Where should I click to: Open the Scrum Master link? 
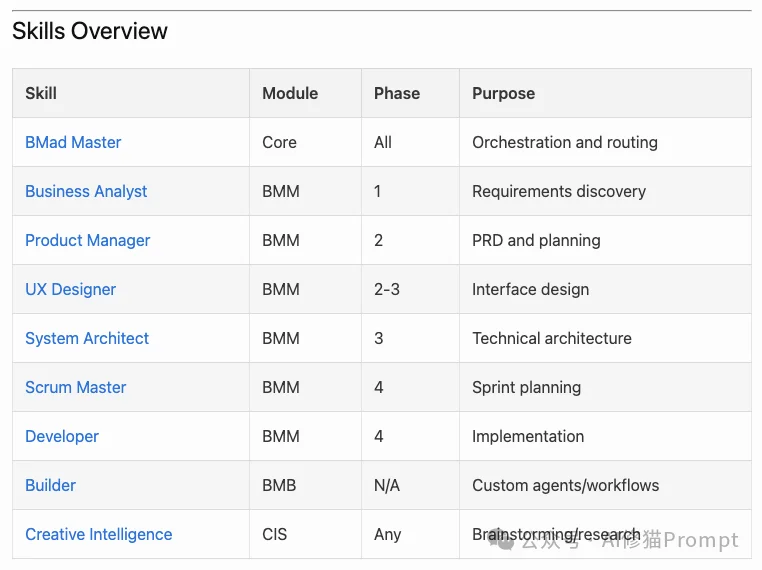tap(76, 387)
